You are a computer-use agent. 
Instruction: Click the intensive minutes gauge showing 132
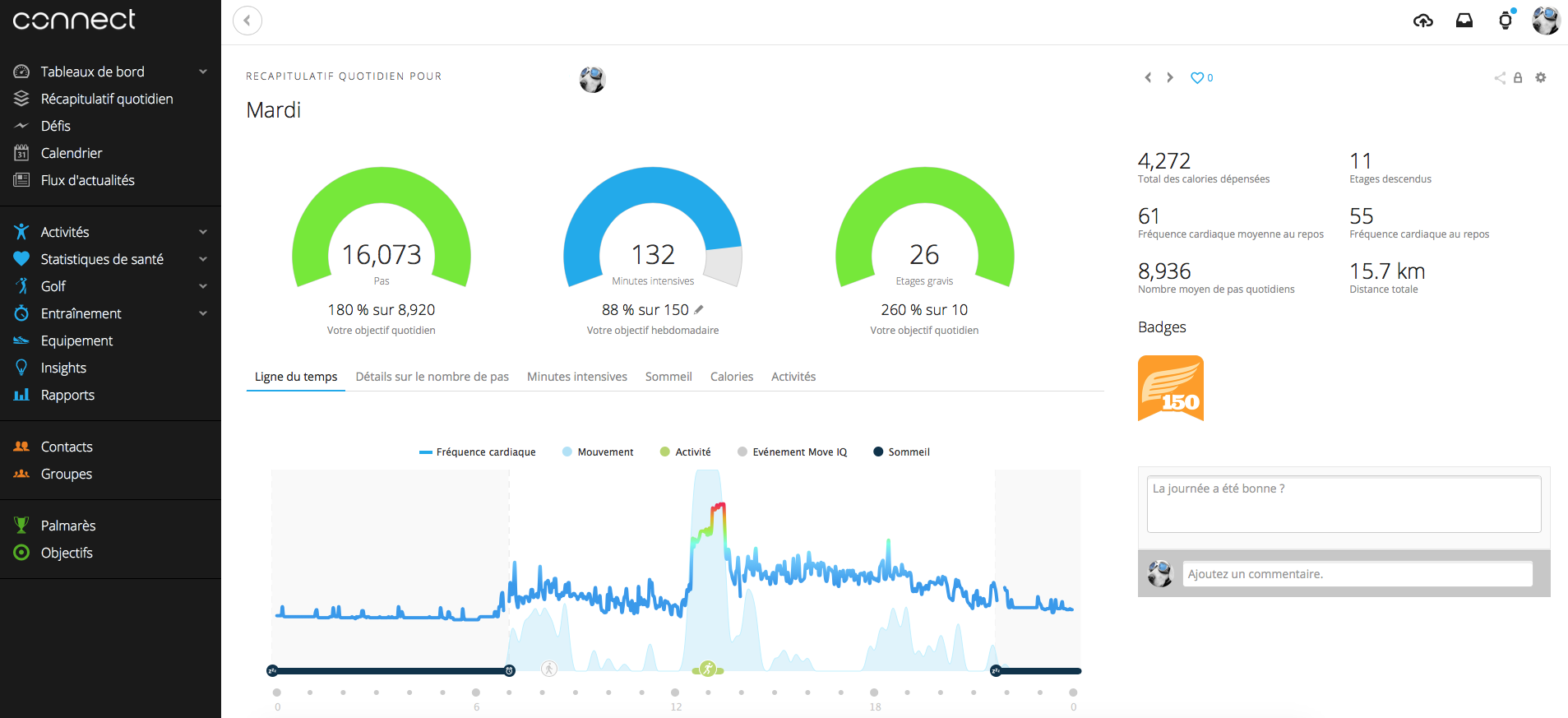click(x=653, y=228)
